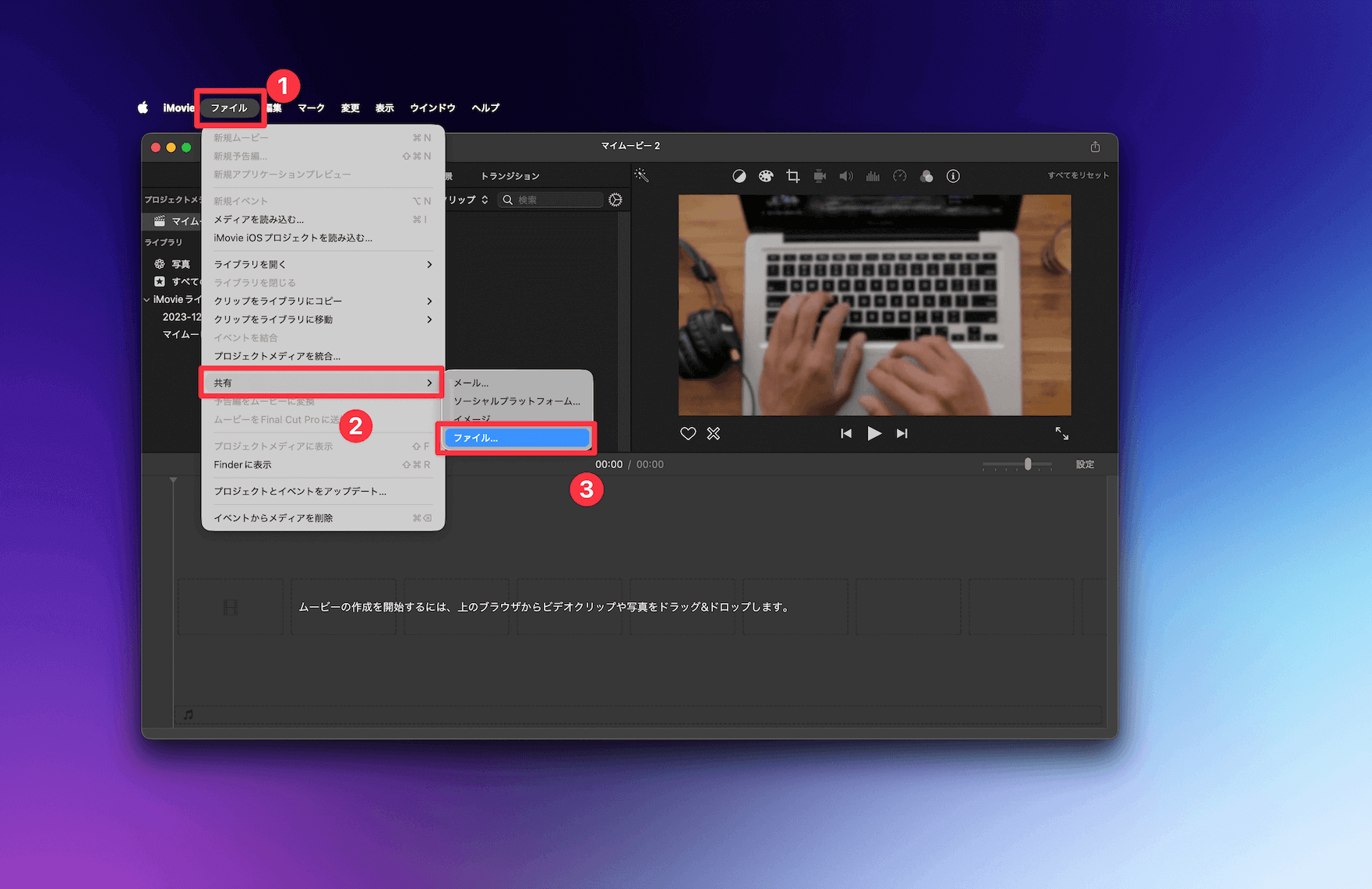Open the clip filter dropdown arrows
The height and width of the screenshot is (889, 1372).
coord(485,200)
